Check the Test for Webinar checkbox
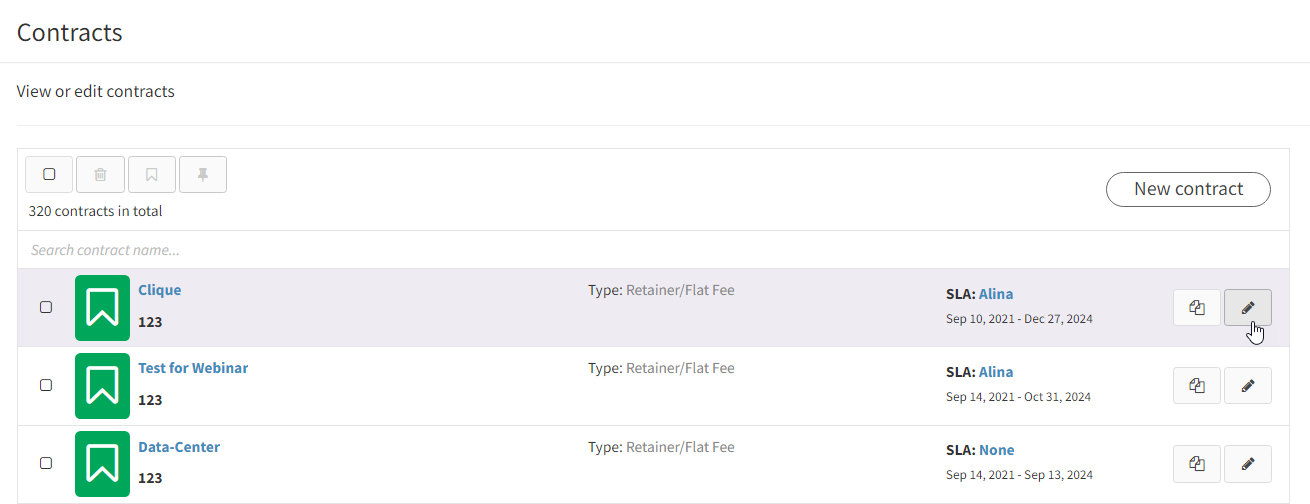 pyautogui.click(x=46, y=386)
